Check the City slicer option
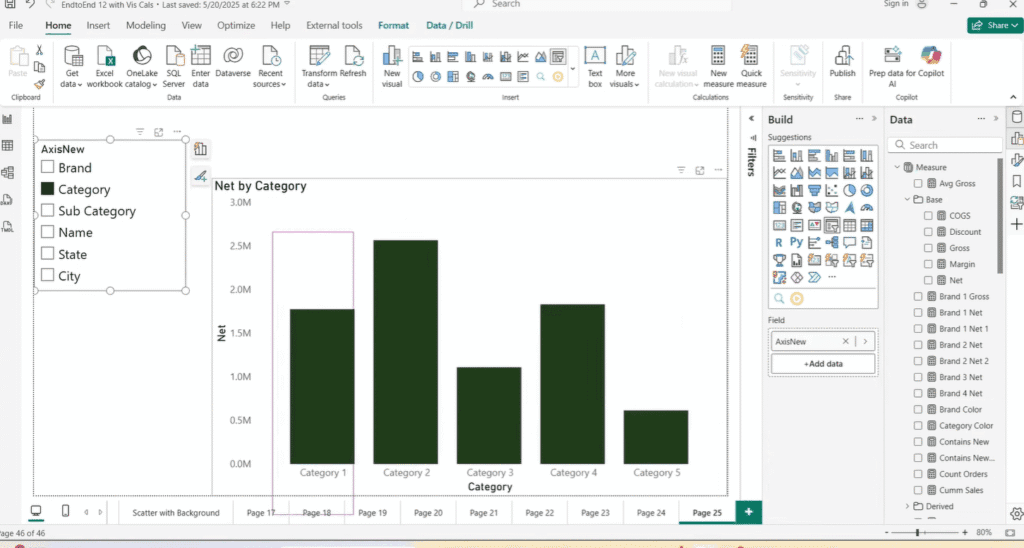The image size is (1024, 548). (47, 276)
